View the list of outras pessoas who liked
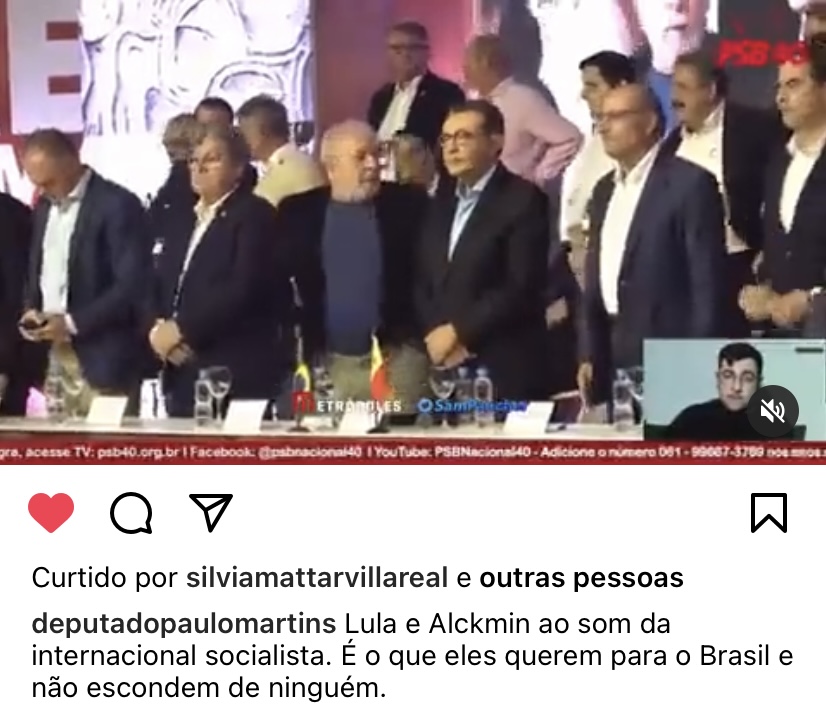The height and width of the screenshot is (712, 826). tap(581, 578)
